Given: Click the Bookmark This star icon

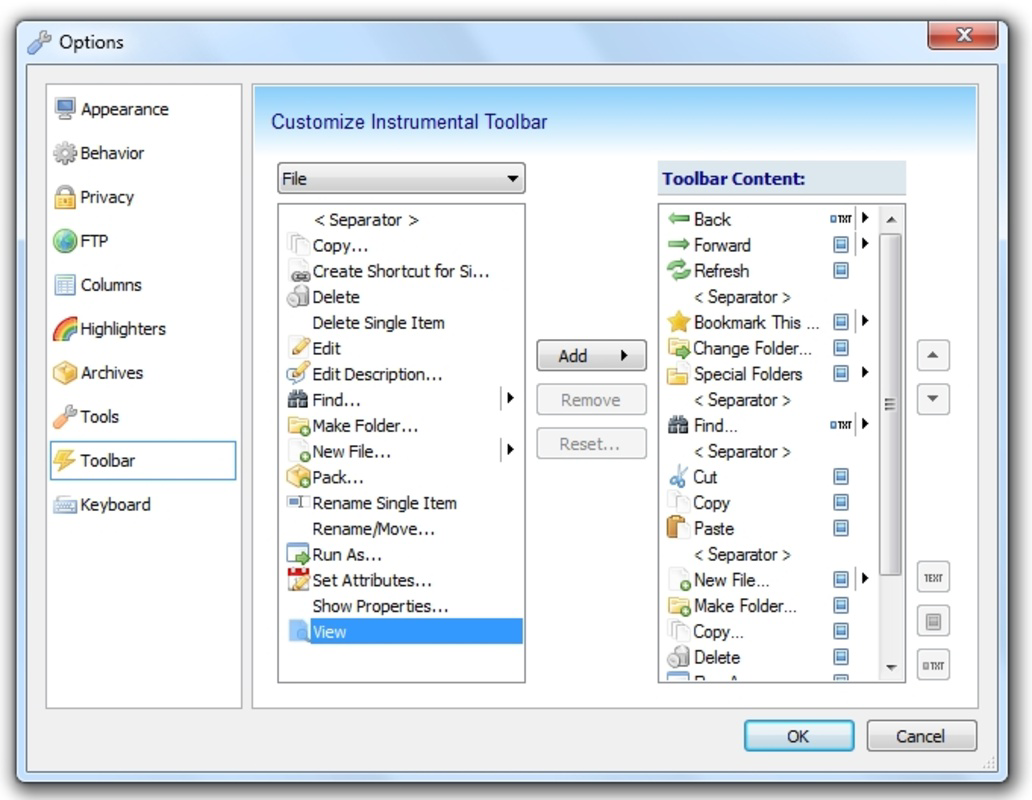Looking at the screenshot, I should [x=677, y=322].
